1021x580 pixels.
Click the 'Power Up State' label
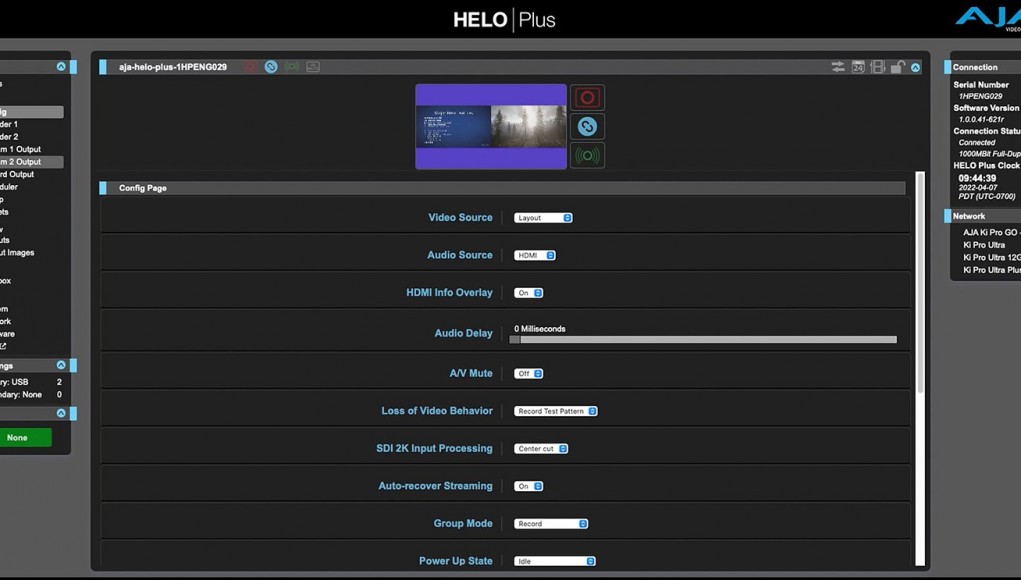pyautogui.click(x=456, y=560)
